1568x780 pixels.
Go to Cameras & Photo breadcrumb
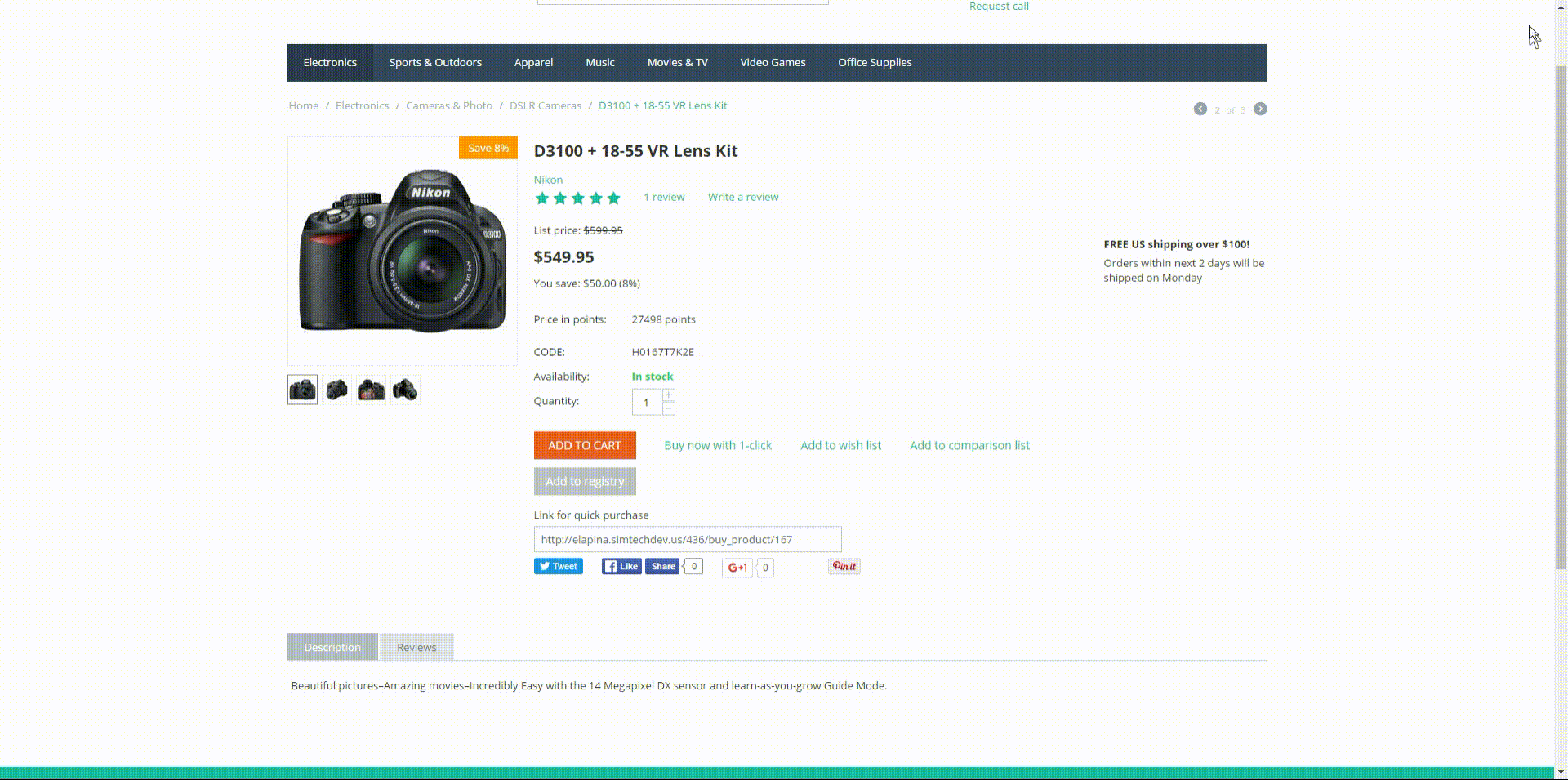pyautogui.click(x=449, y=105)
